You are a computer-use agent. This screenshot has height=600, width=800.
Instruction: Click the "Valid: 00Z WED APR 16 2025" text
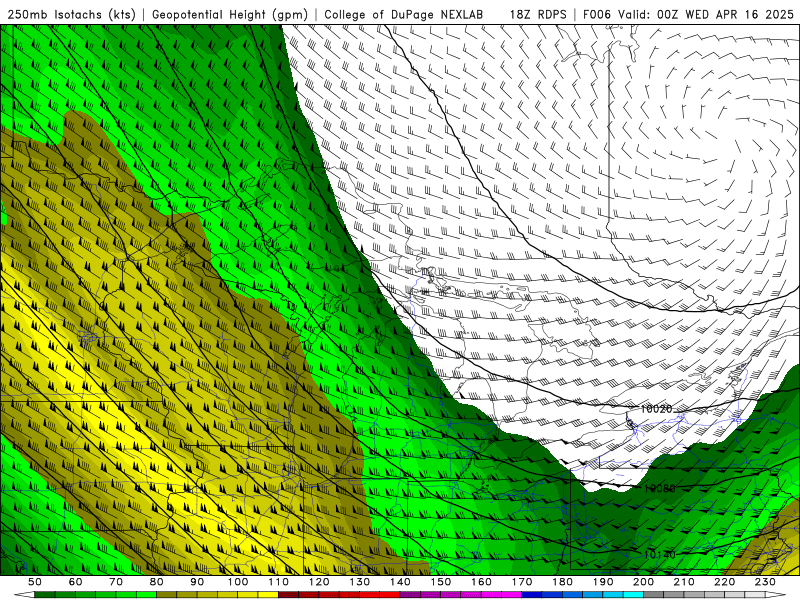(706, 15)
